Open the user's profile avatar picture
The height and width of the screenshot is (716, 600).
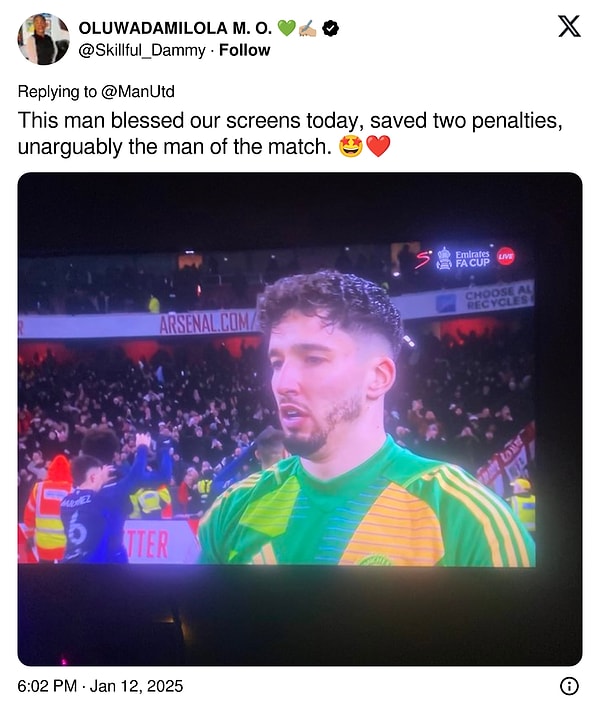43,39
